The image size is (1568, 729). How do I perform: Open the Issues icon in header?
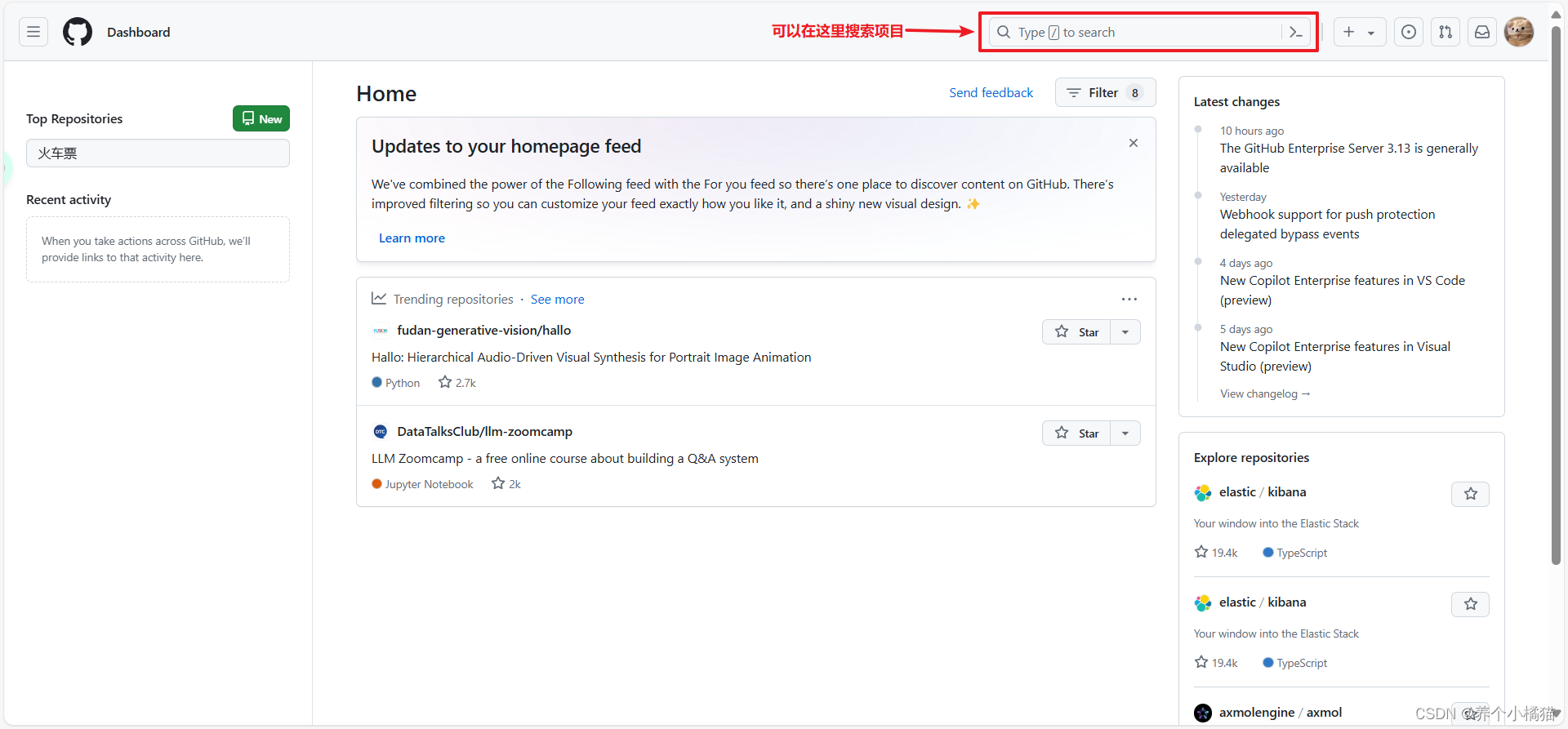tap(1409, 32)
